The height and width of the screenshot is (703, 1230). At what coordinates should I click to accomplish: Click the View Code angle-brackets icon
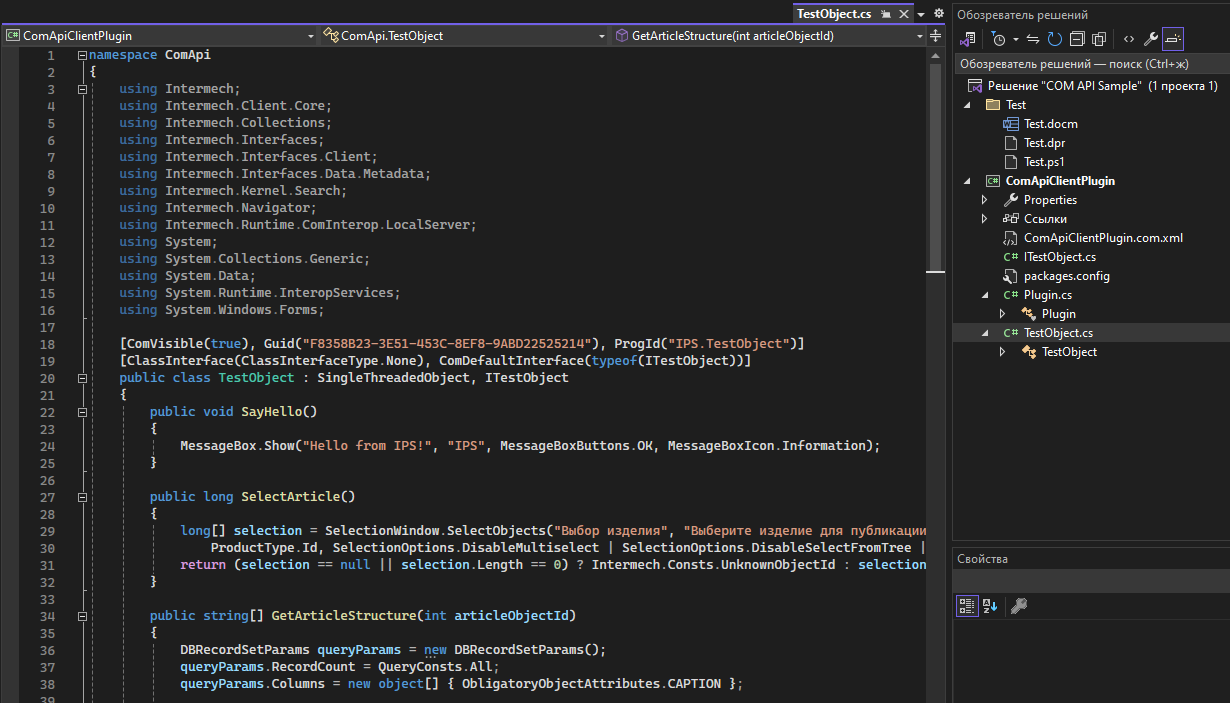click(1128, 39)
